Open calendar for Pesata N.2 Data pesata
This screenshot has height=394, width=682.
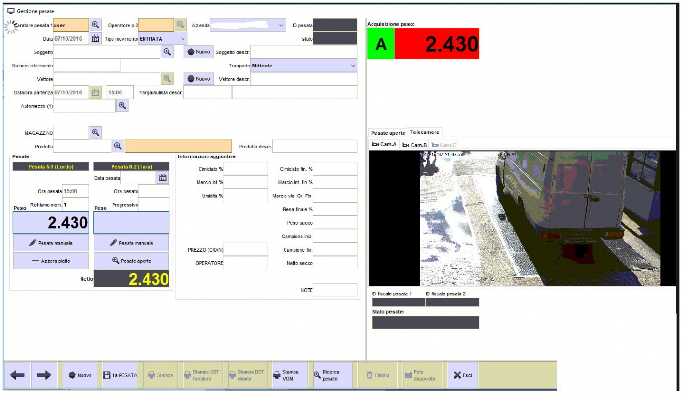pos(163,177)
